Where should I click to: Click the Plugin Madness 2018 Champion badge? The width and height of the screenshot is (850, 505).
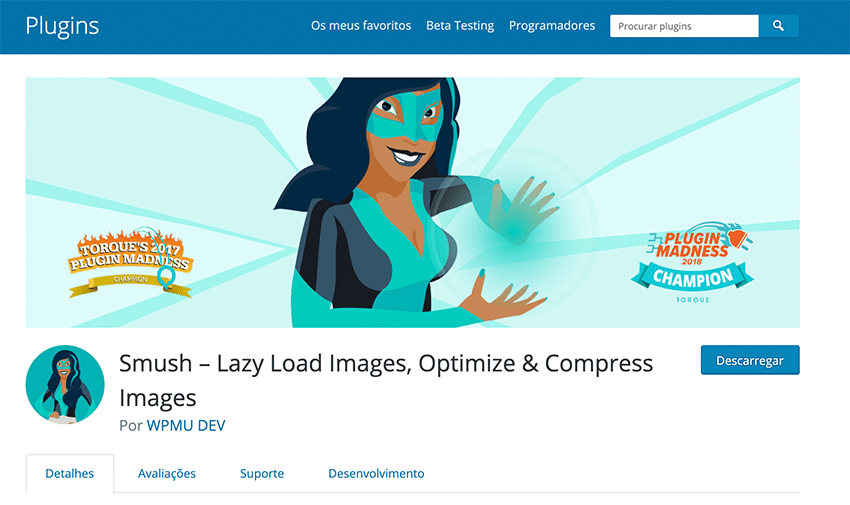[x=693, y=262]
